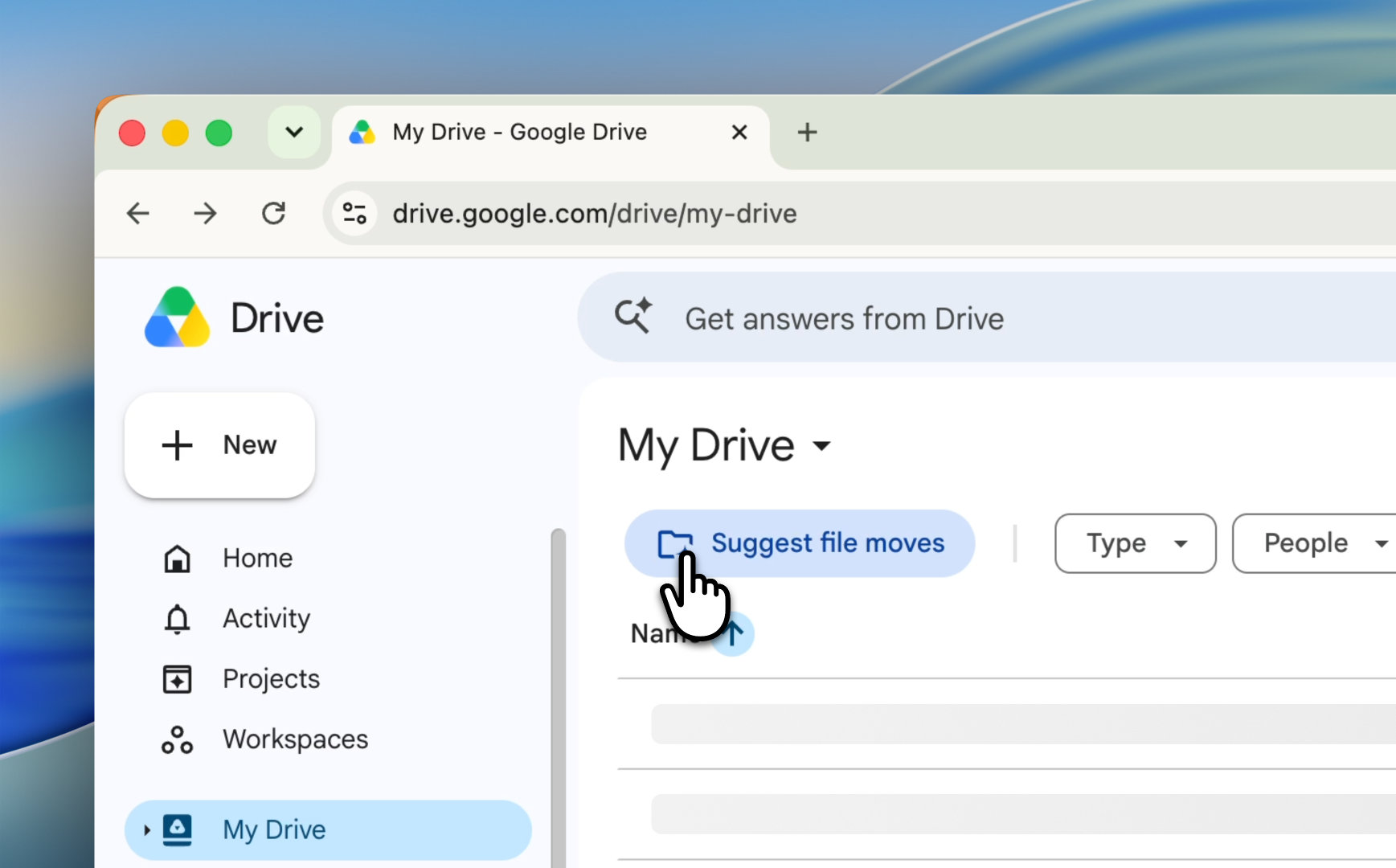Go back with the browser back arrow
1396x868 pixels.
(138, 213)
